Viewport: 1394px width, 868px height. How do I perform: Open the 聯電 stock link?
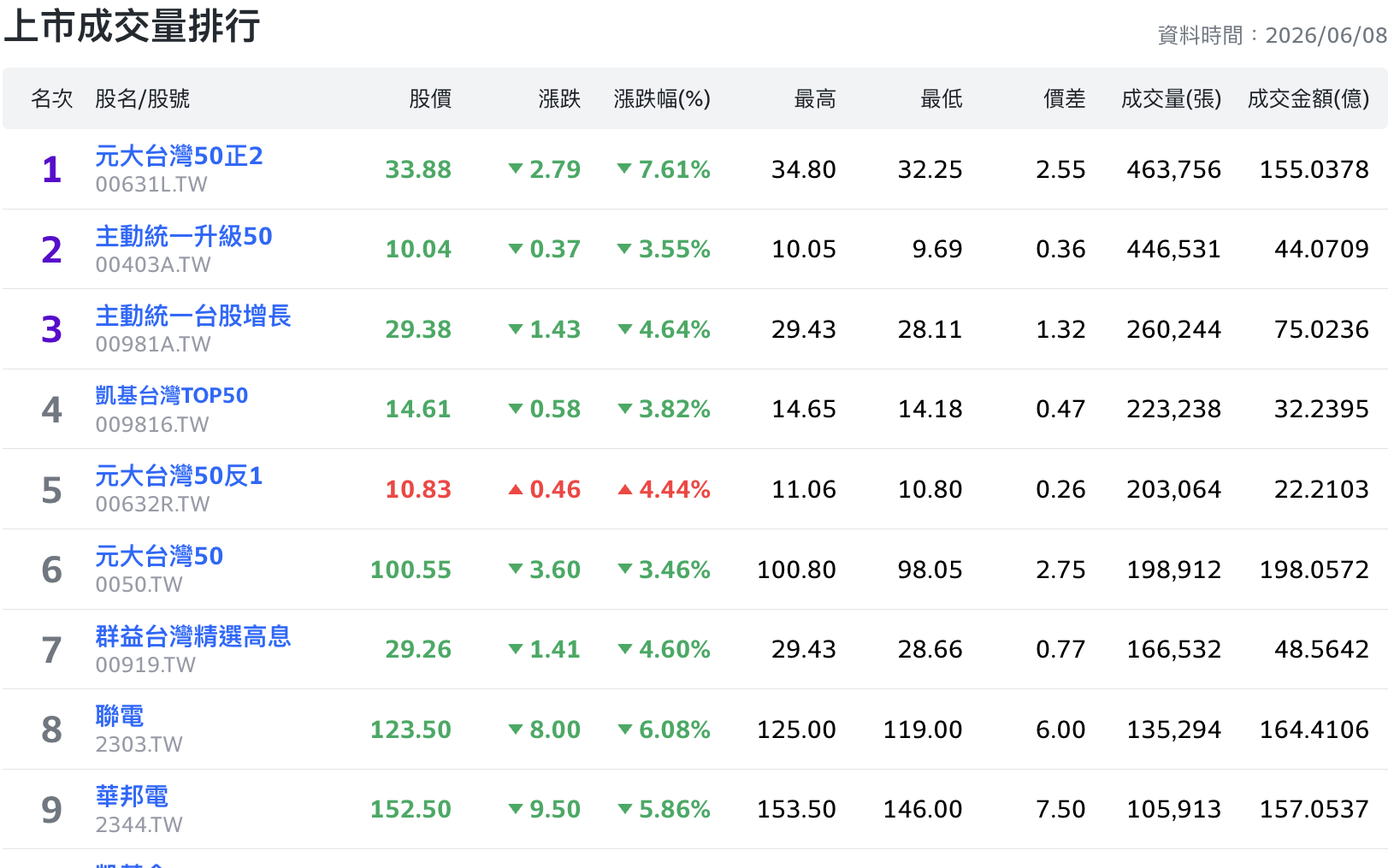coord(120,717)
